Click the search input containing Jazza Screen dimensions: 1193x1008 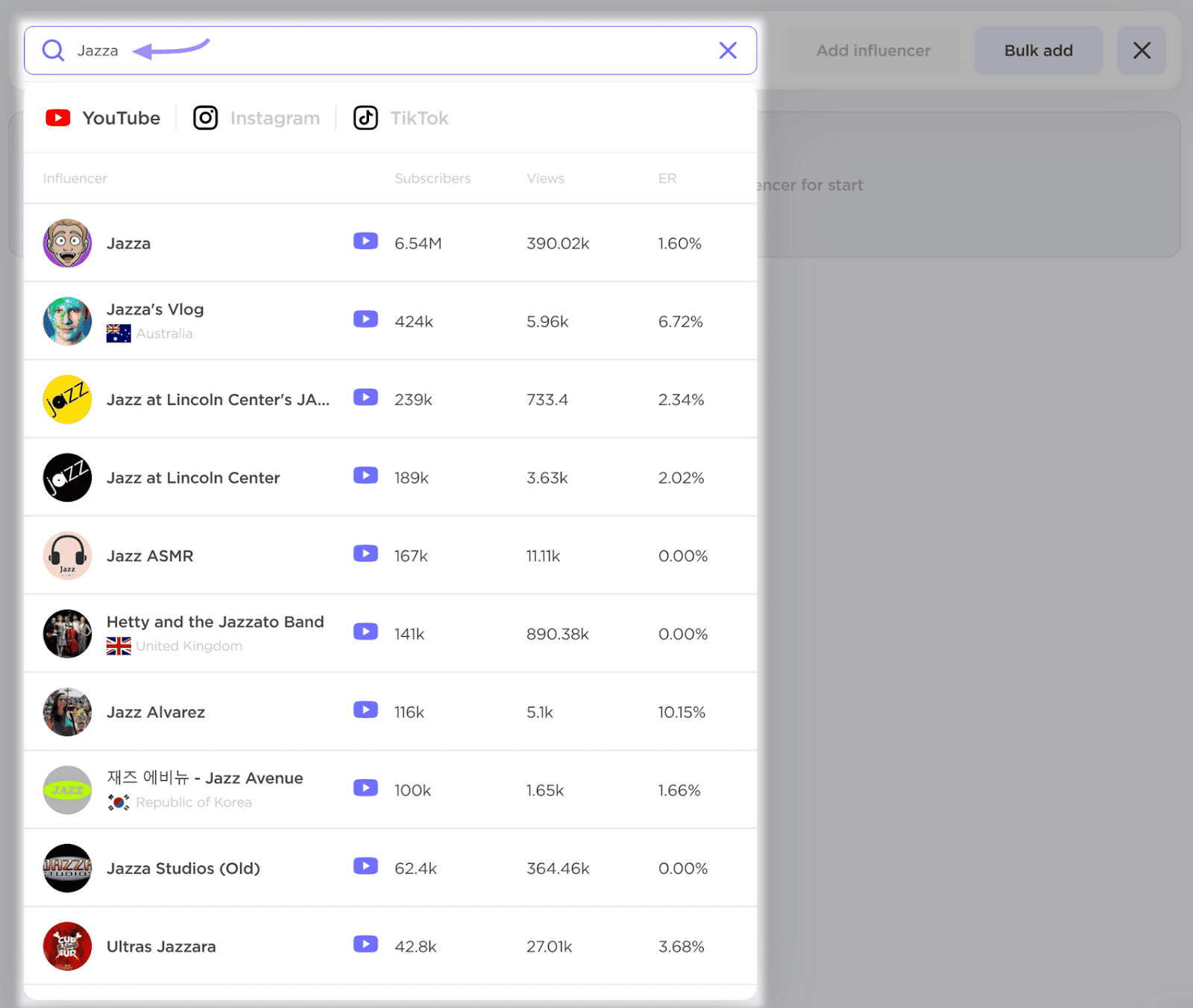click(x=298, y=50)
